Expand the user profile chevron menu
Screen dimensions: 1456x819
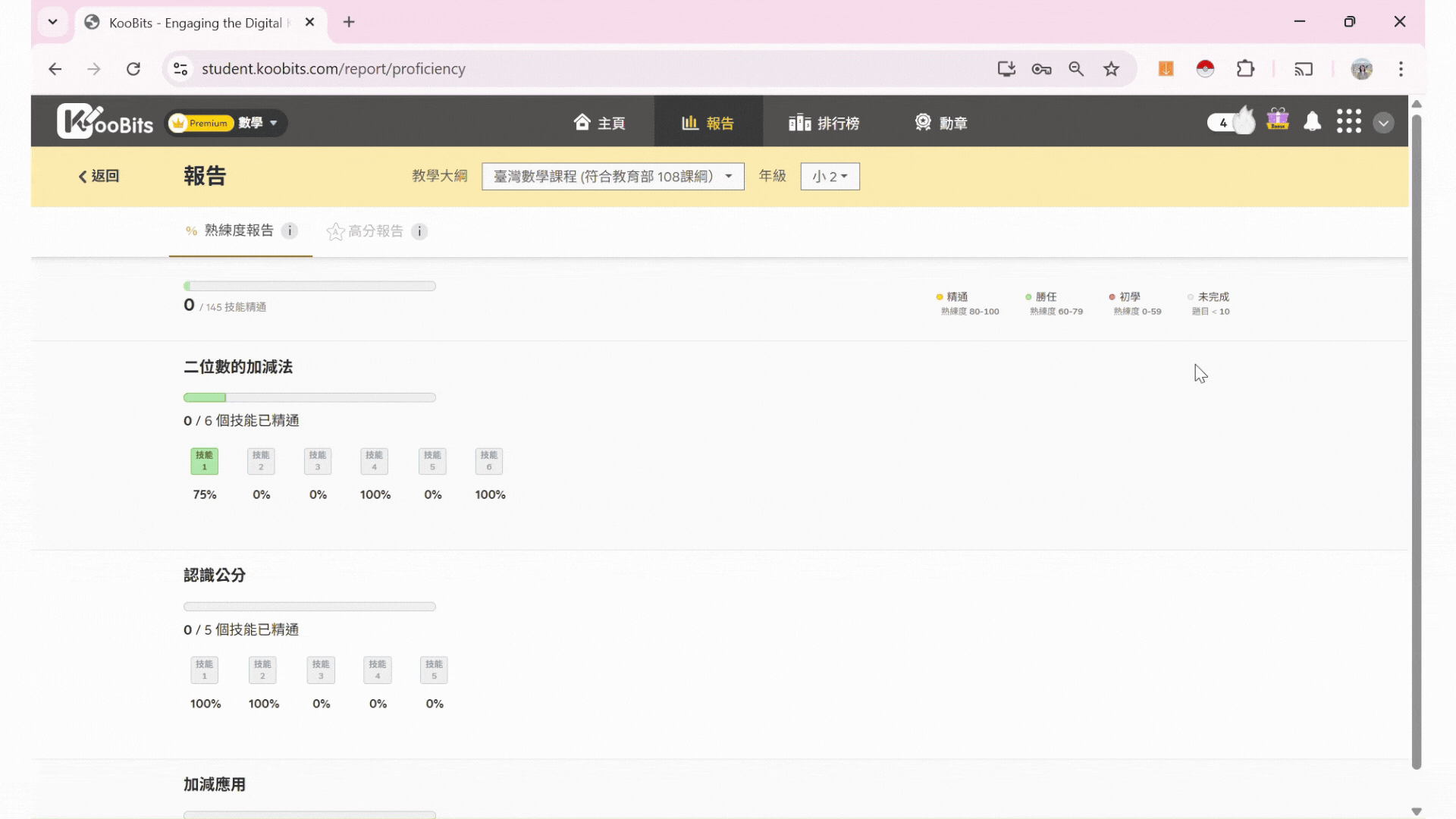tap(1383, 123)
